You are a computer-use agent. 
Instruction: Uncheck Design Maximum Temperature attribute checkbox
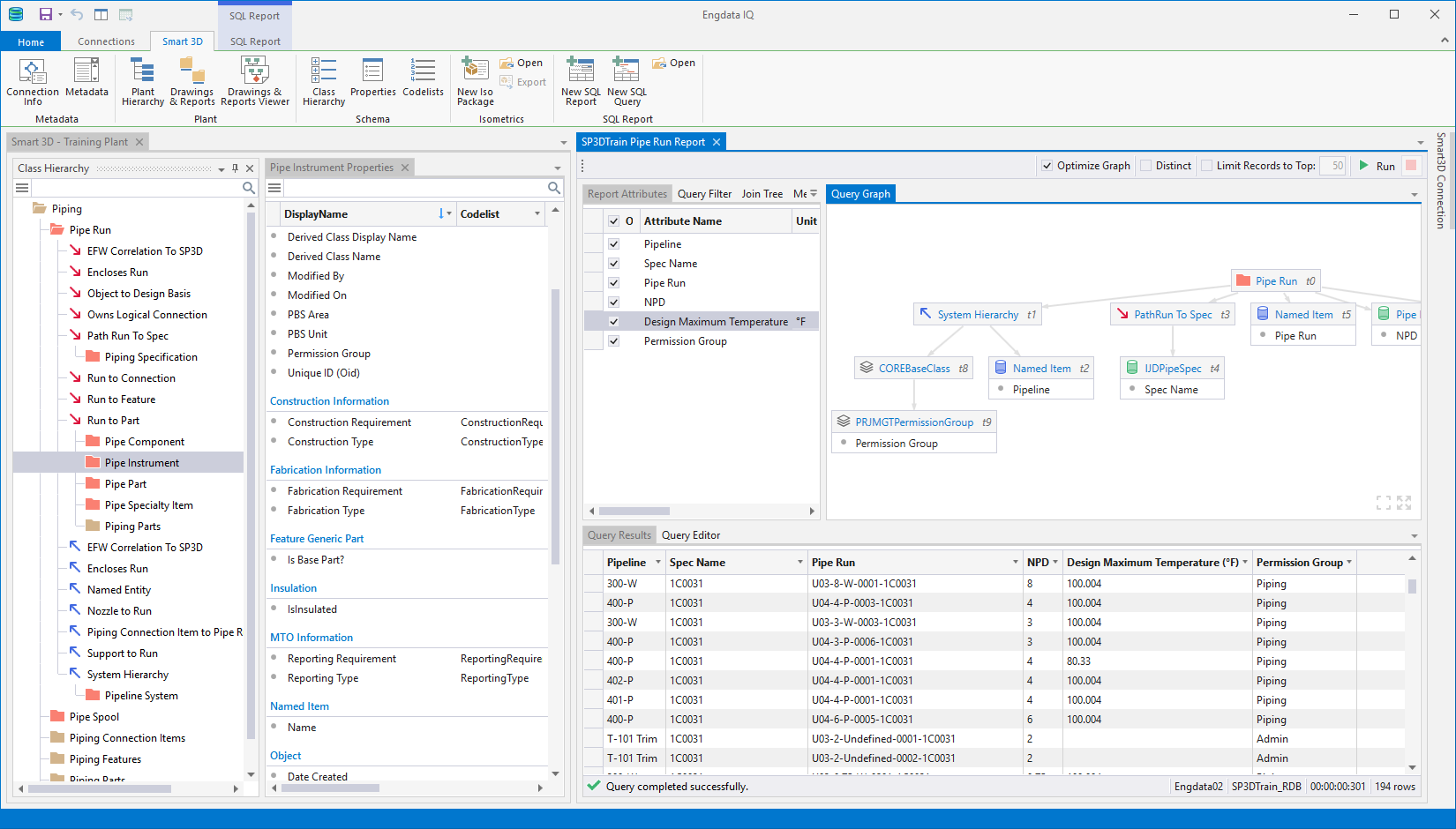[613, 322]
